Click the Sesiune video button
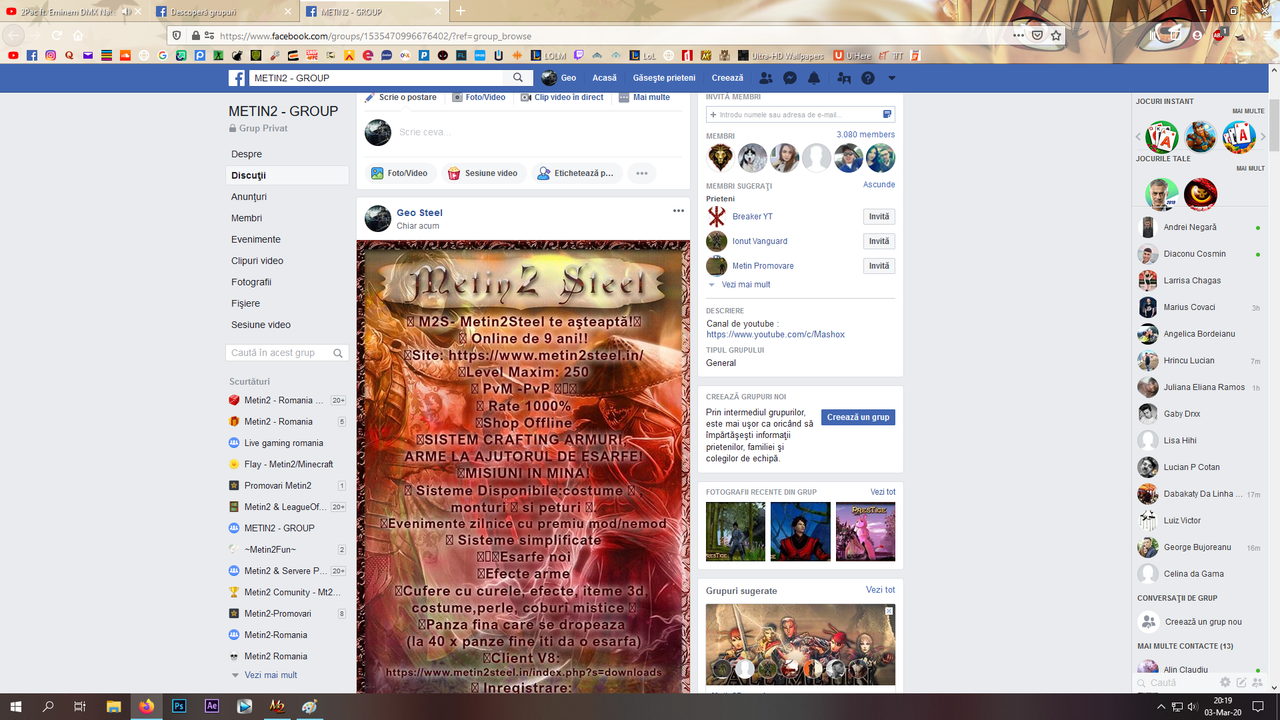1280x720 pixels. [x=483, y=173]
